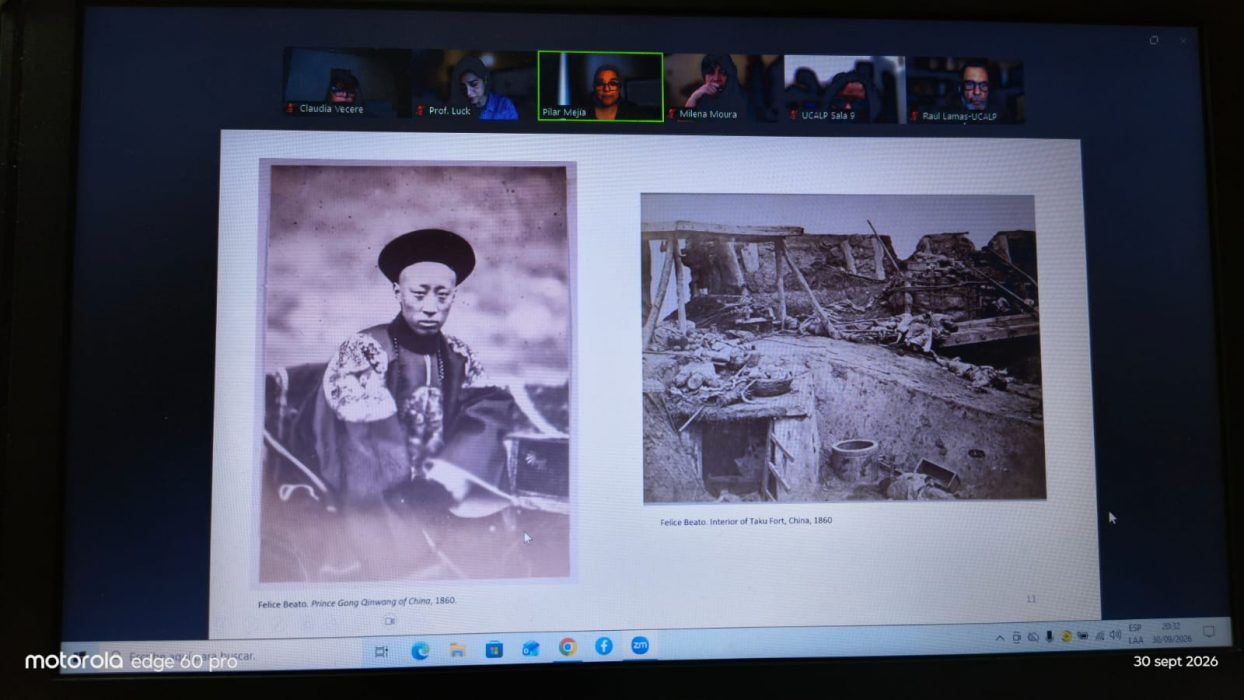The image size is (1244, 700).
Task: Open the volume control in system tray
Action: [x=1114, y=634]
